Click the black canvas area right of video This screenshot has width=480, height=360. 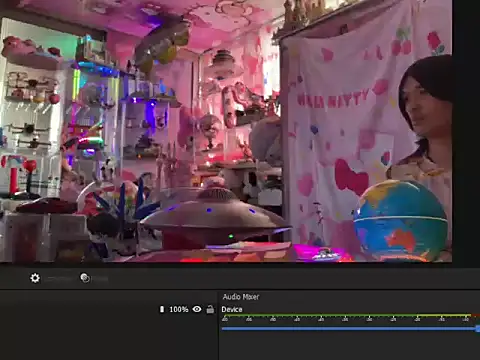point(466,133)
